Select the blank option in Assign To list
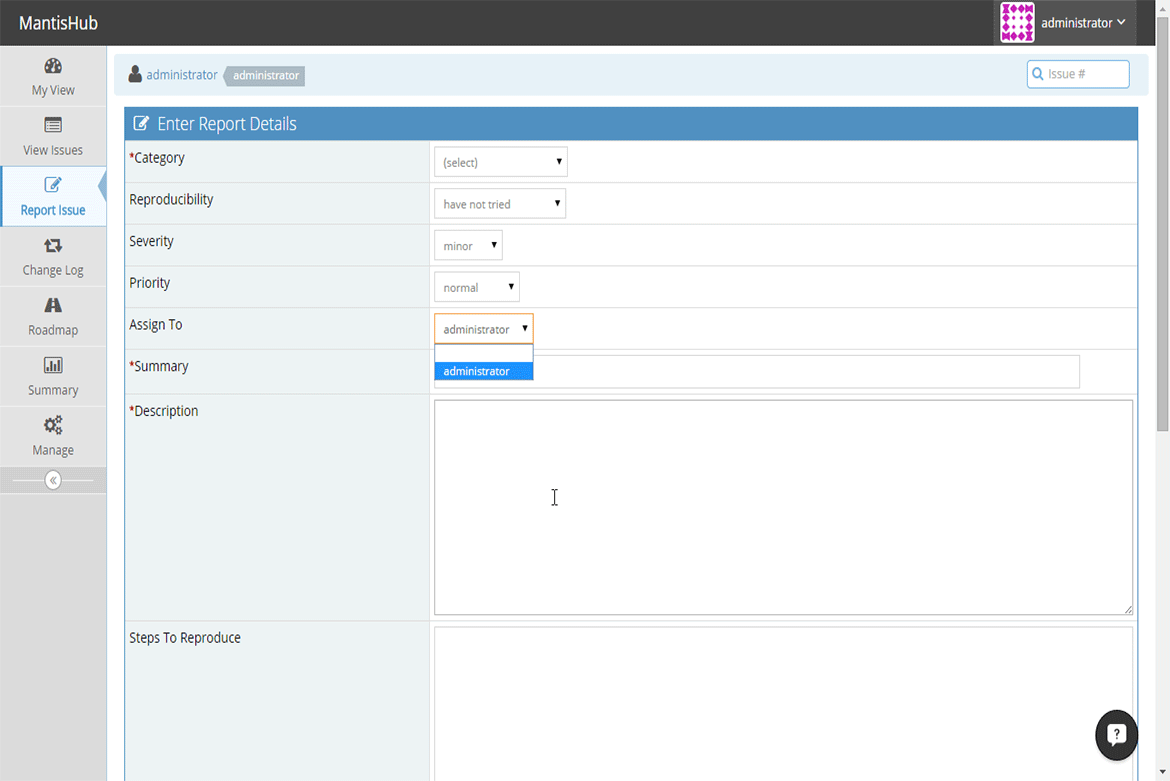This screenshot has height=781, width=1170. (484, 354)
